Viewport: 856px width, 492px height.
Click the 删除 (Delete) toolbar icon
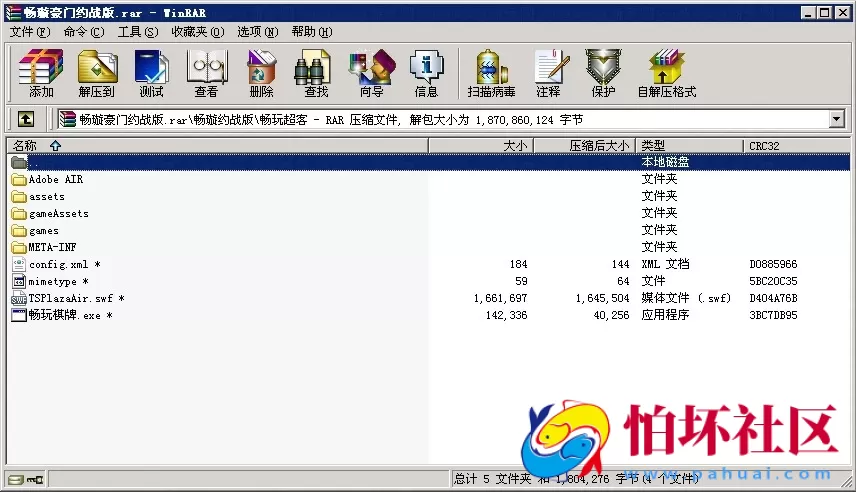pyautogui.click(x=261, y=73)
